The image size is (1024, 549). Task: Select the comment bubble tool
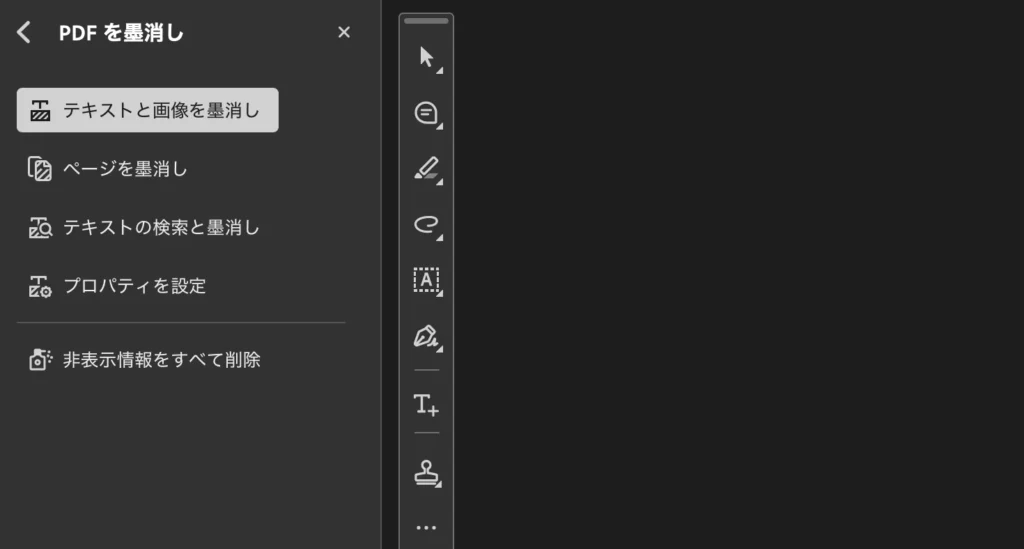427,114
